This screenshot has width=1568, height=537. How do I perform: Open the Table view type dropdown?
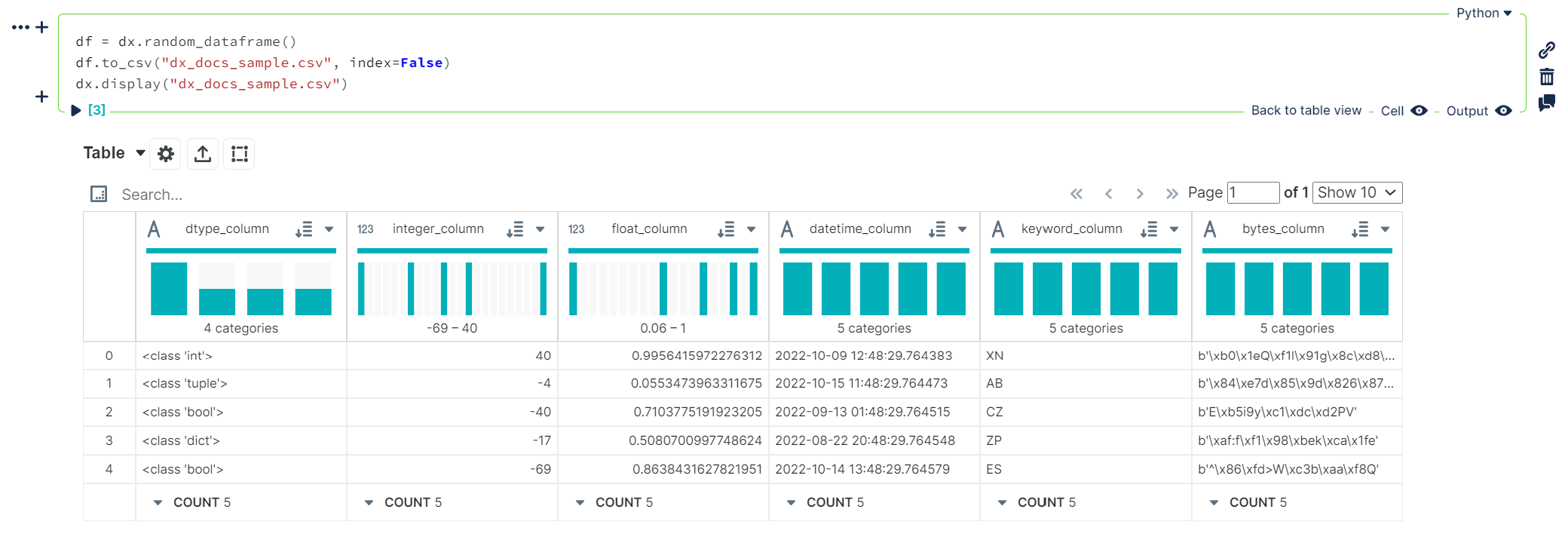(x=115, y=153)
